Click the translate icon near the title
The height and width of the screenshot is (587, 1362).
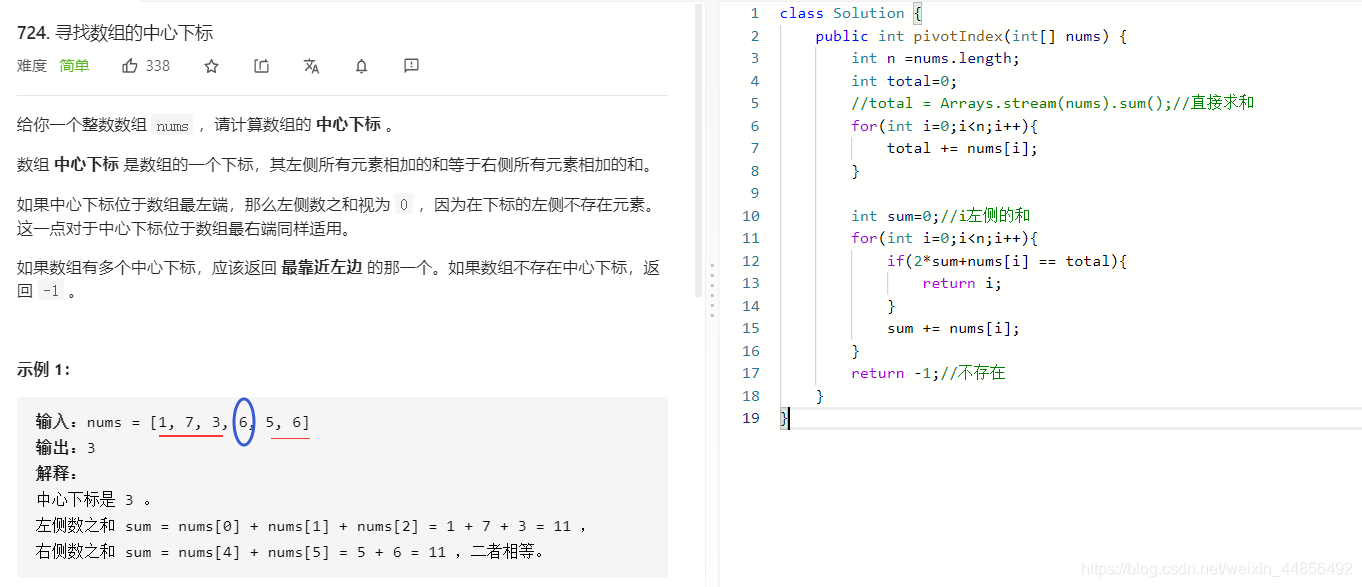(x=311, y=65)
